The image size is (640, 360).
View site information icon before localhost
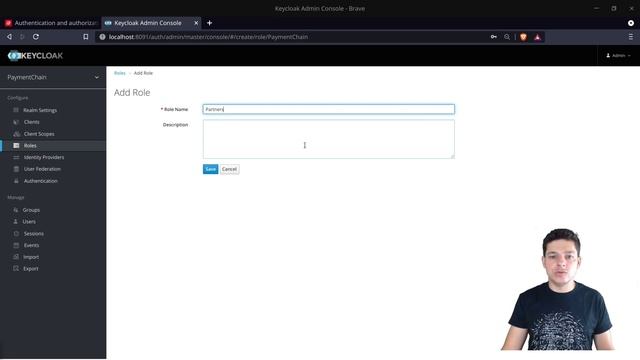102,37
